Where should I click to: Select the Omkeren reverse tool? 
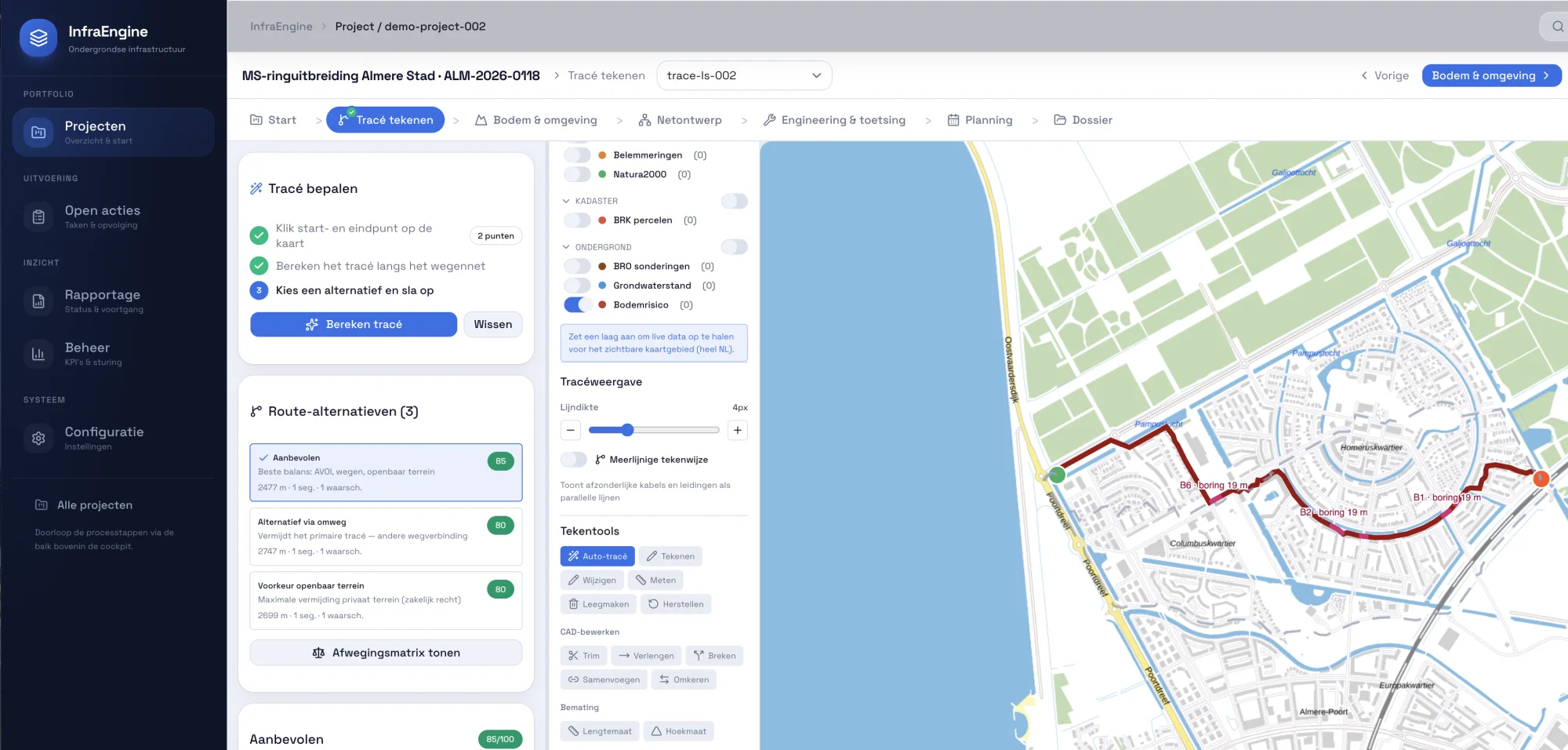[684, 679]
